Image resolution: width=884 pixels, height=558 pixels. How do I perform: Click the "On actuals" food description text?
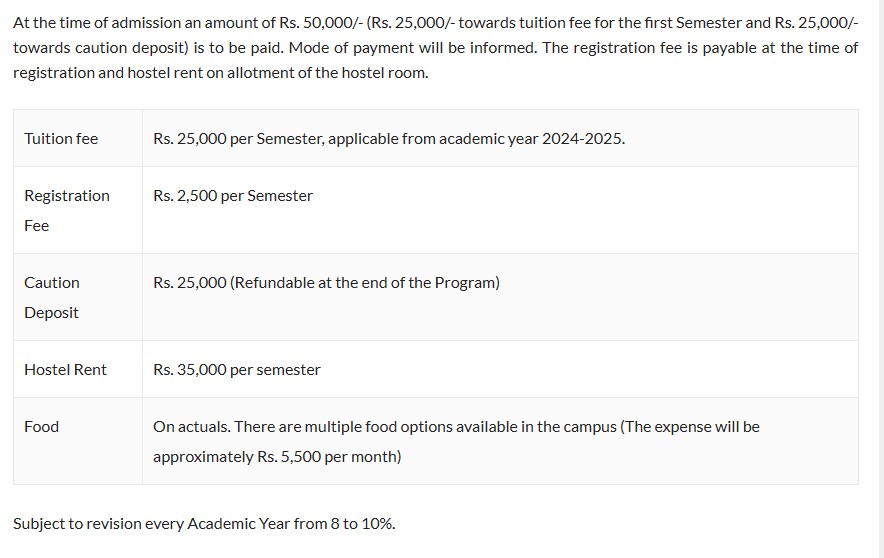click(190, 427)
